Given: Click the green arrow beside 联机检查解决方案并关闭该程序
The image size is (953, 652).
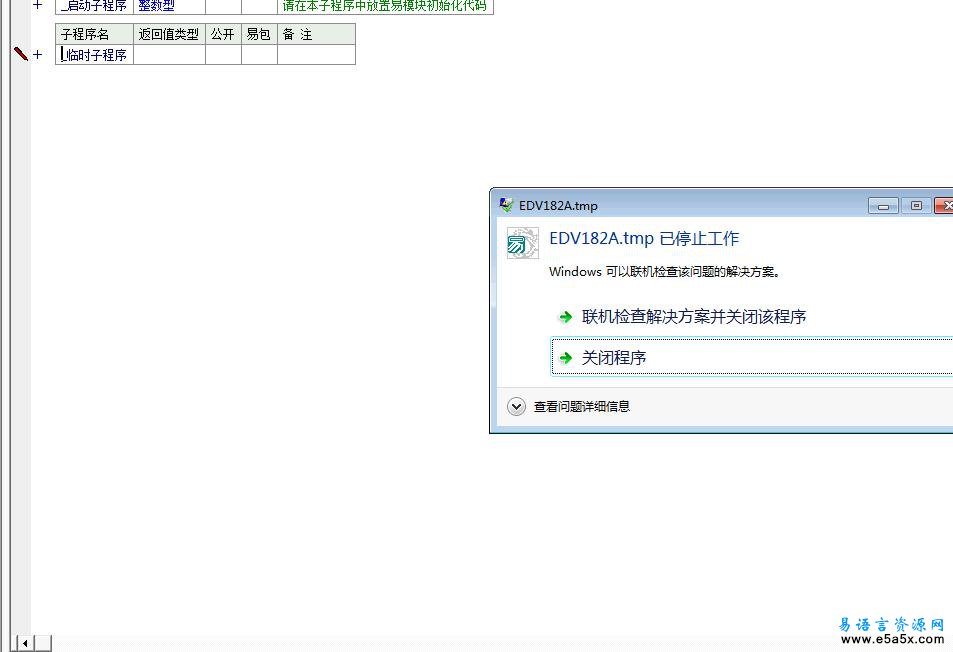Looking at the screenshot, I should [x=566, y=317].
